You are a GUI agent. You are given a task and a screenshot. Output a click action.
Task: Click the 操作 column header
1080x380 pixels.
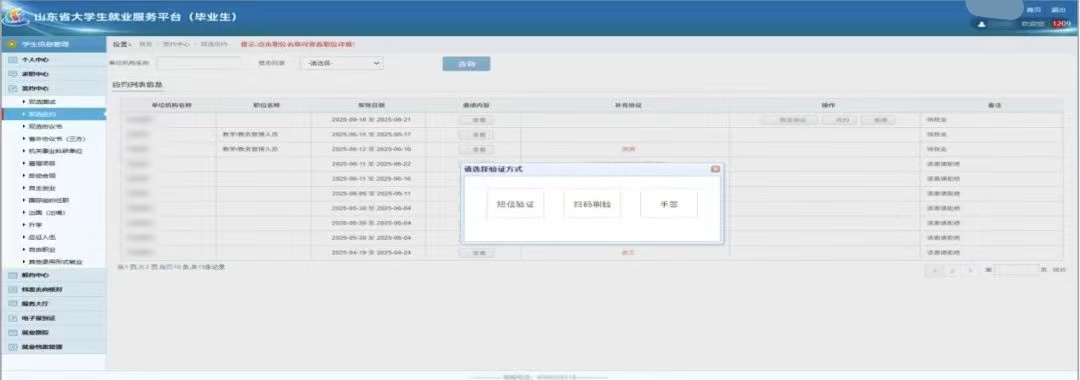tap(828, 105)
